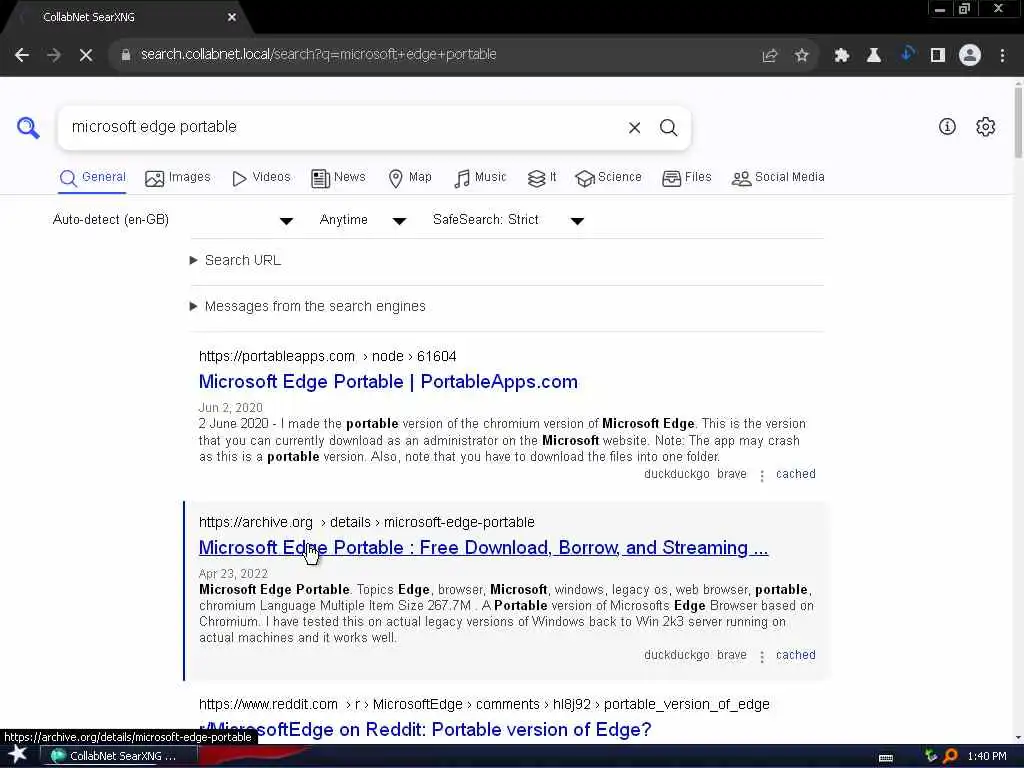Click the green network tray icon
The height and width of the screenshot is (768, 1024).
click(x=931, y=756)
